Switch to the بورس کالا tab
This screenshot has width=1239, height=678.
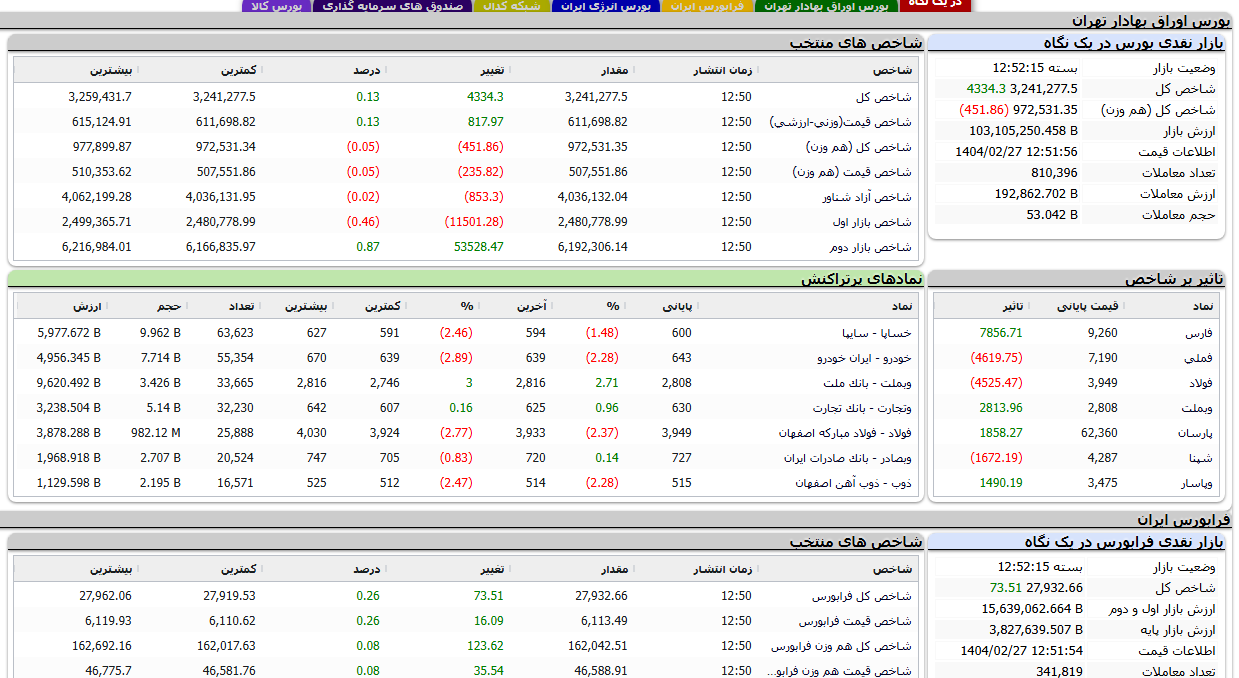point(276,6)
